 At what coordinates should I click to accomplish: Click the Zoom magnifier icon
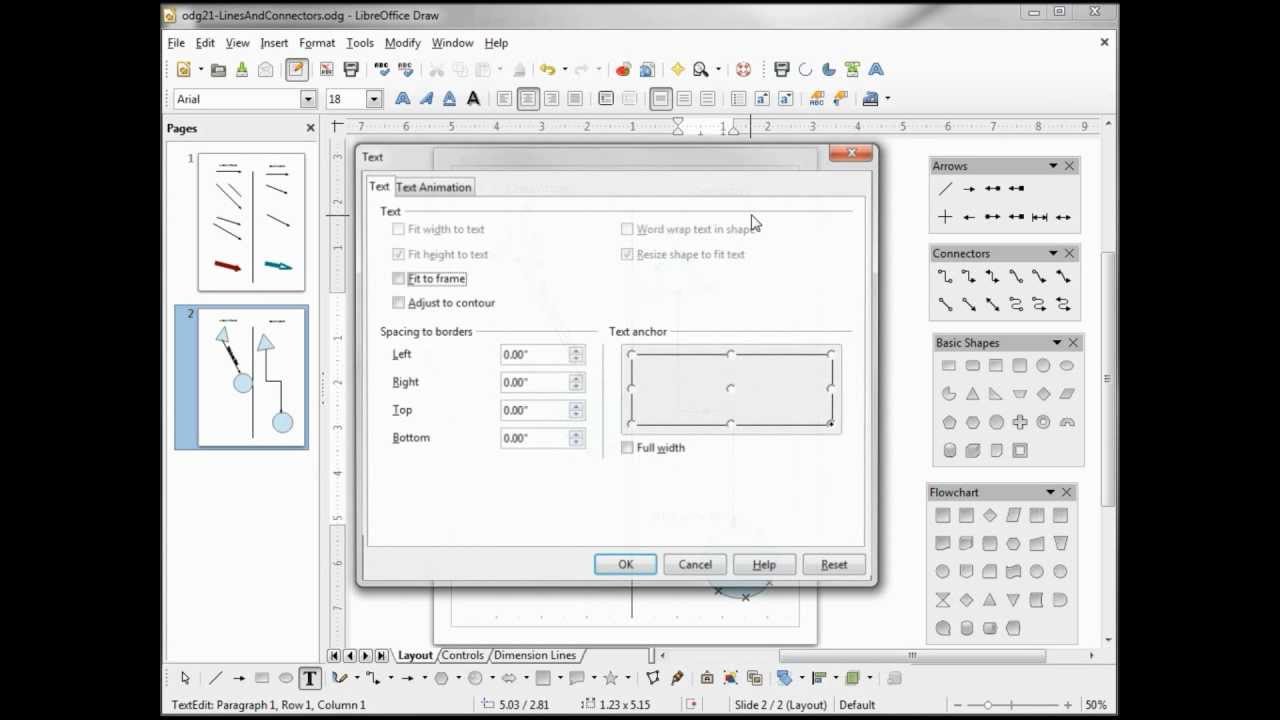700,69
